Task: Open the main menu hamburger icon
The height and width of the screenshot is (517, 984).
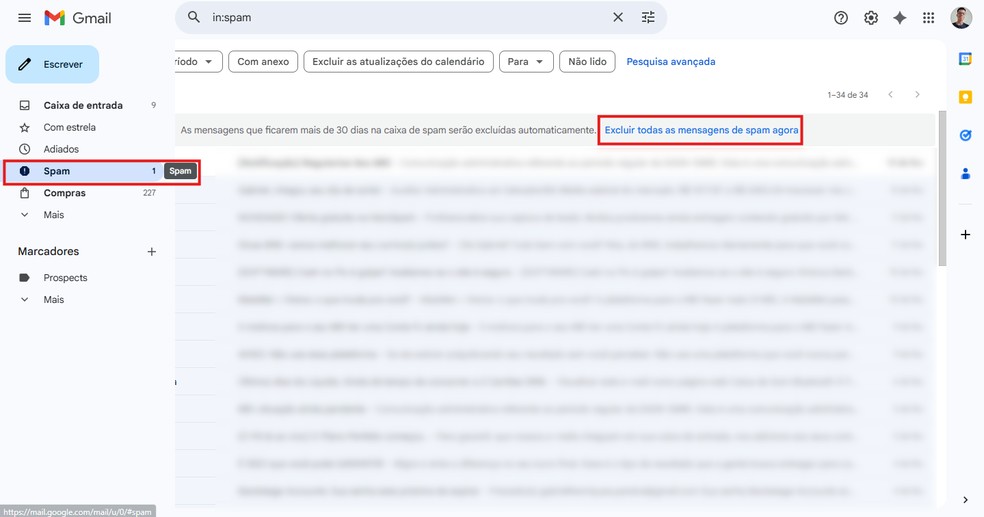Action: pyautogui.click(x=24, y=18)
